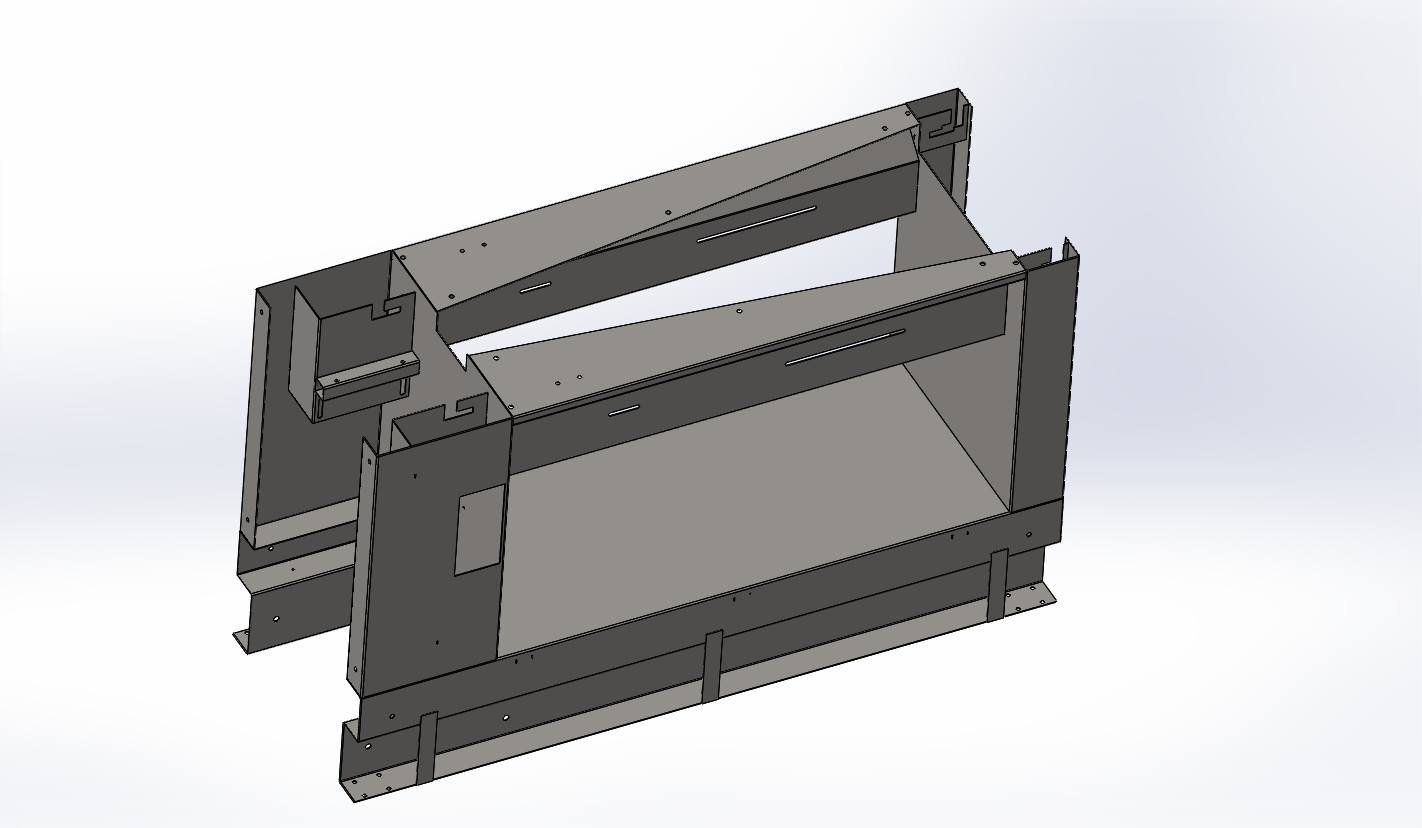Select the short slot on the rear rail

pos(535,288)
